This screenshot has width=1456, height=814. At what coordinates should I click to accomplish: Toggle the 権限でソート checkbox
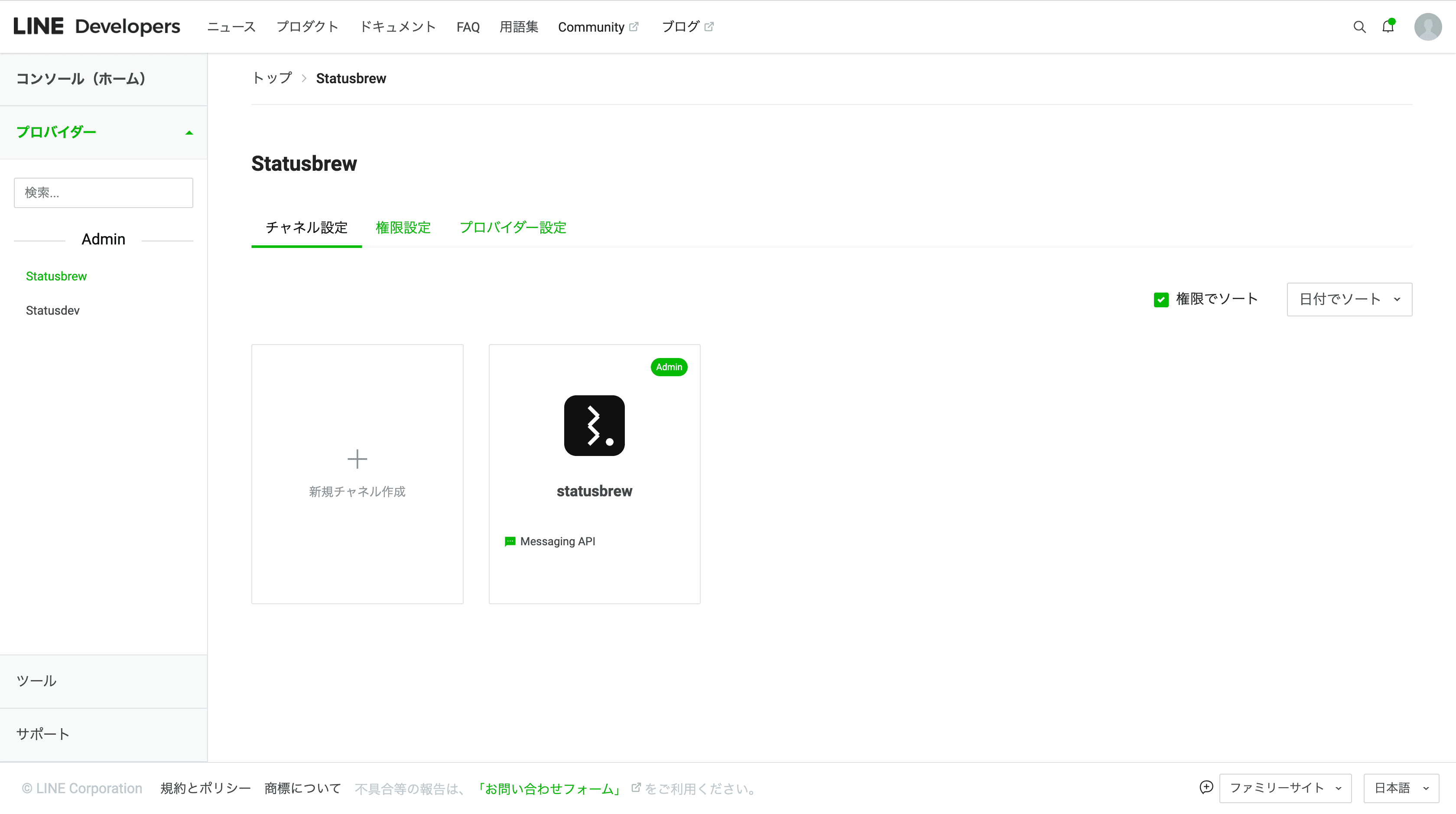click(1161, 300)
